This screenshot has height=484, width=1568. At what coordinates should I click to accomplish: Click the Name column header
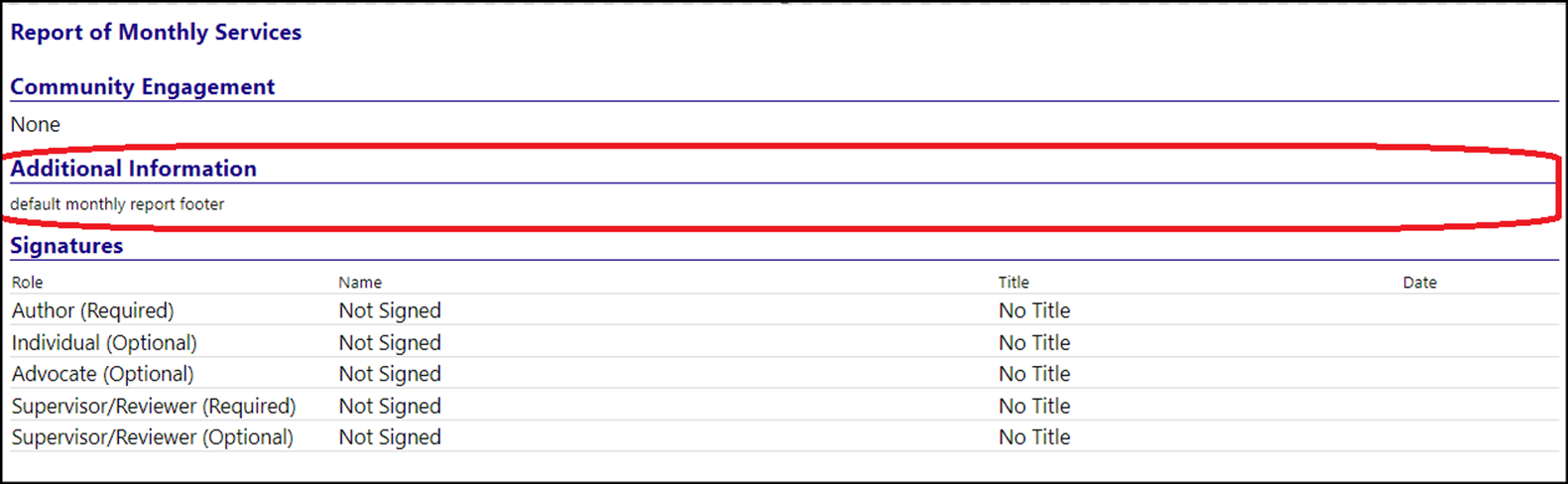tap(360, 283)
